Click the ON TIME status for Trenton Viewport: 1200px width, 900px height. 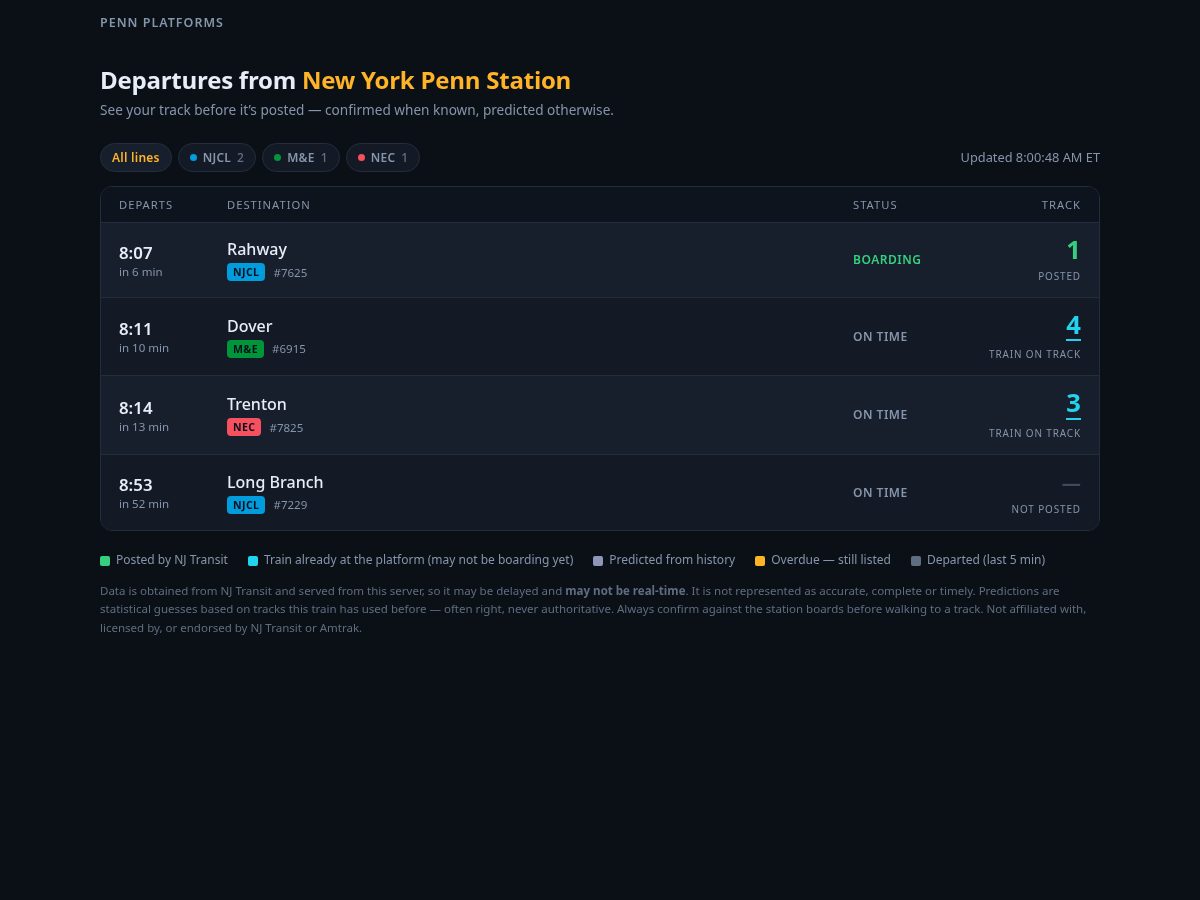(x=880, y=415)
